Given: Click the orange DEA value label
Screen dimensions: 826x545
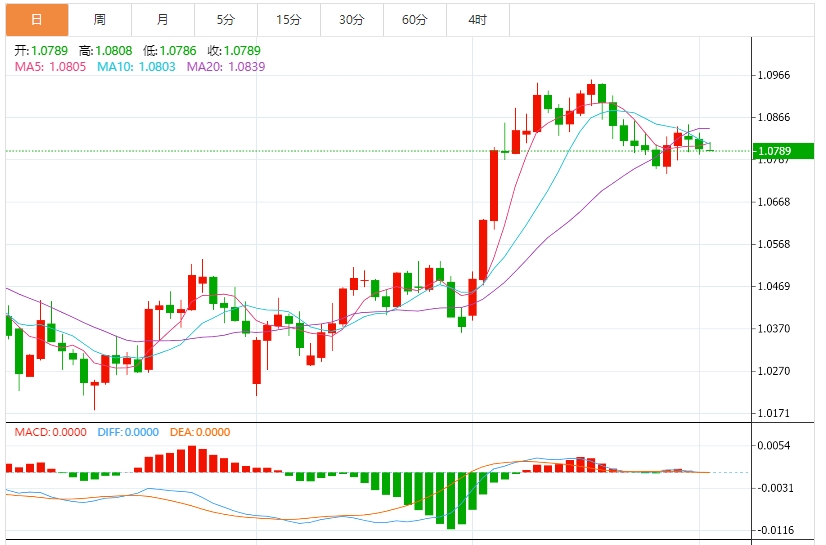Looking at the screenshot, I should 201,432.
